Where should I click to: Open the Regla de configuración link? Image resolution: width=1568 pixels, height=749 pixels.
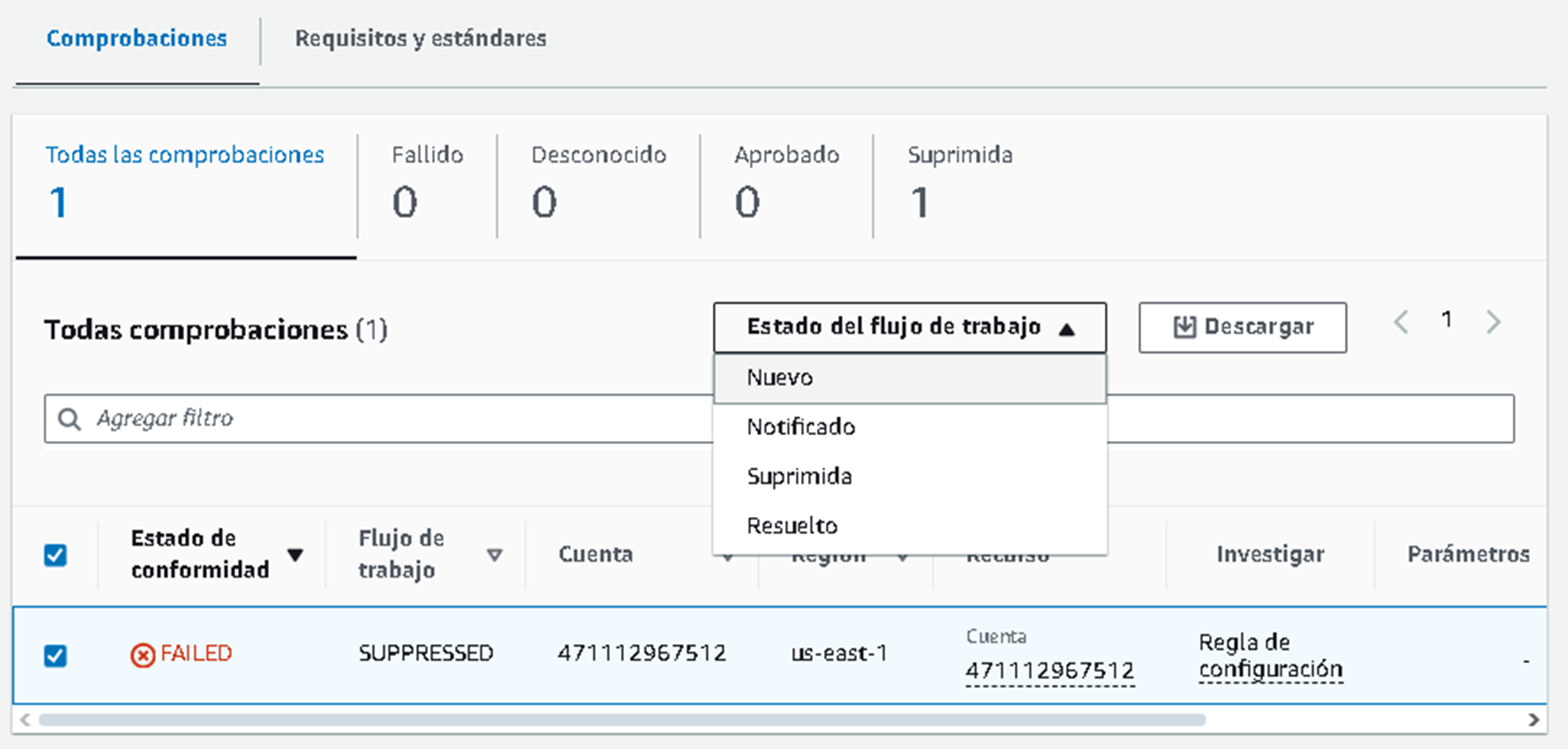[1270, 656]
